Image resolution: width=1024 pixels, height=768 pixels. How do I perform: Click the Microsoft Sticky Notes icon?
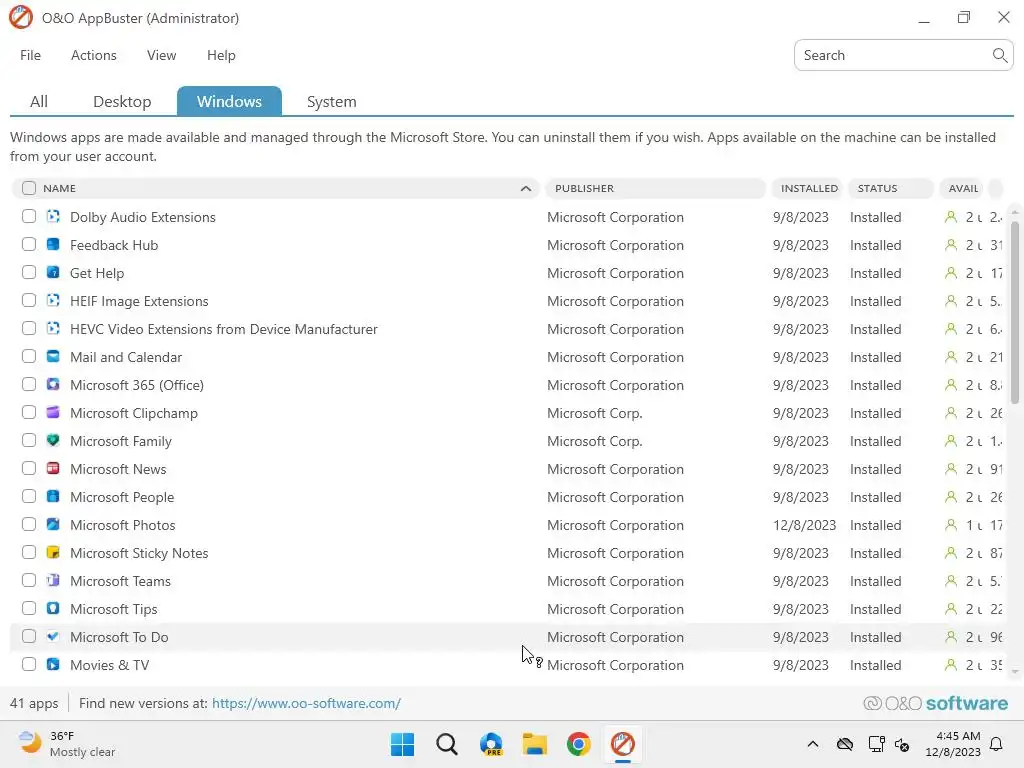(54, 552)
